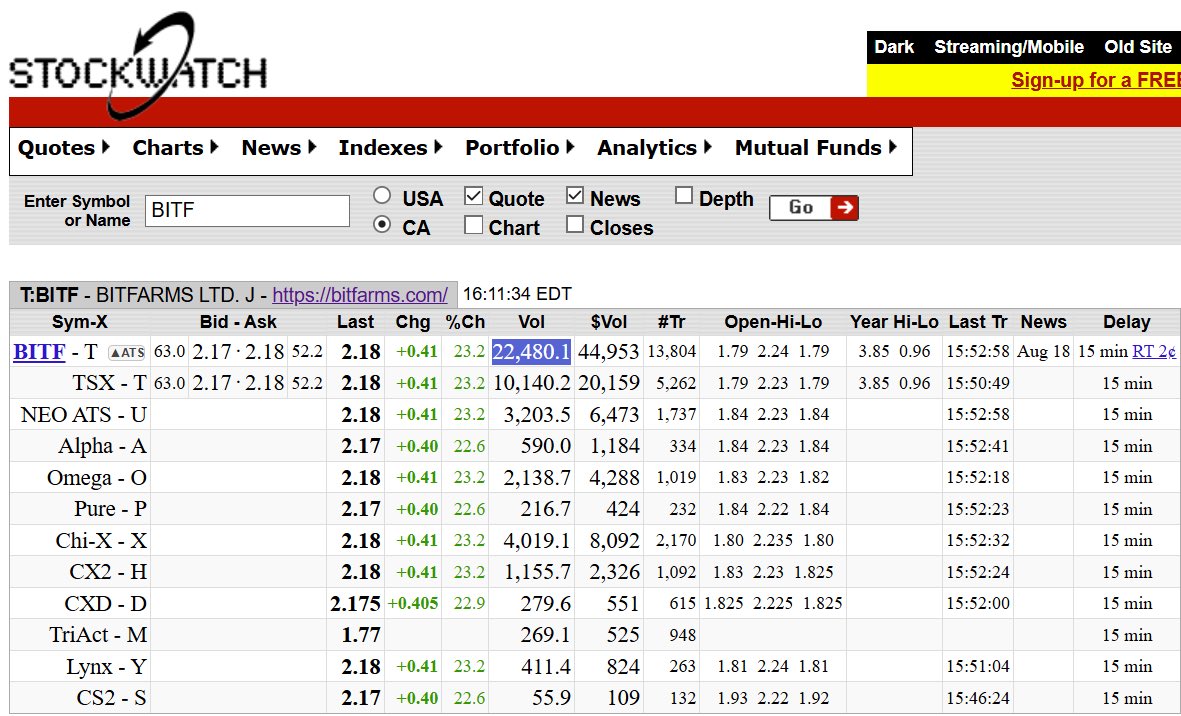Open Streaming/Mobile version
Screen dimensions: 1181x716
[1009, 47]
